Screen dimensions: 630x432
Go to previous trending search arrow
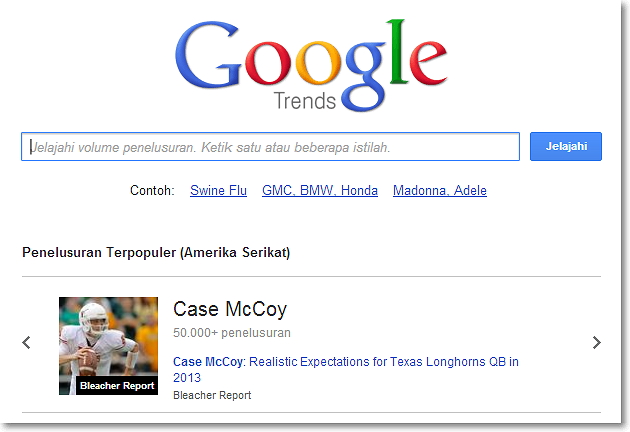pos(27,343)
